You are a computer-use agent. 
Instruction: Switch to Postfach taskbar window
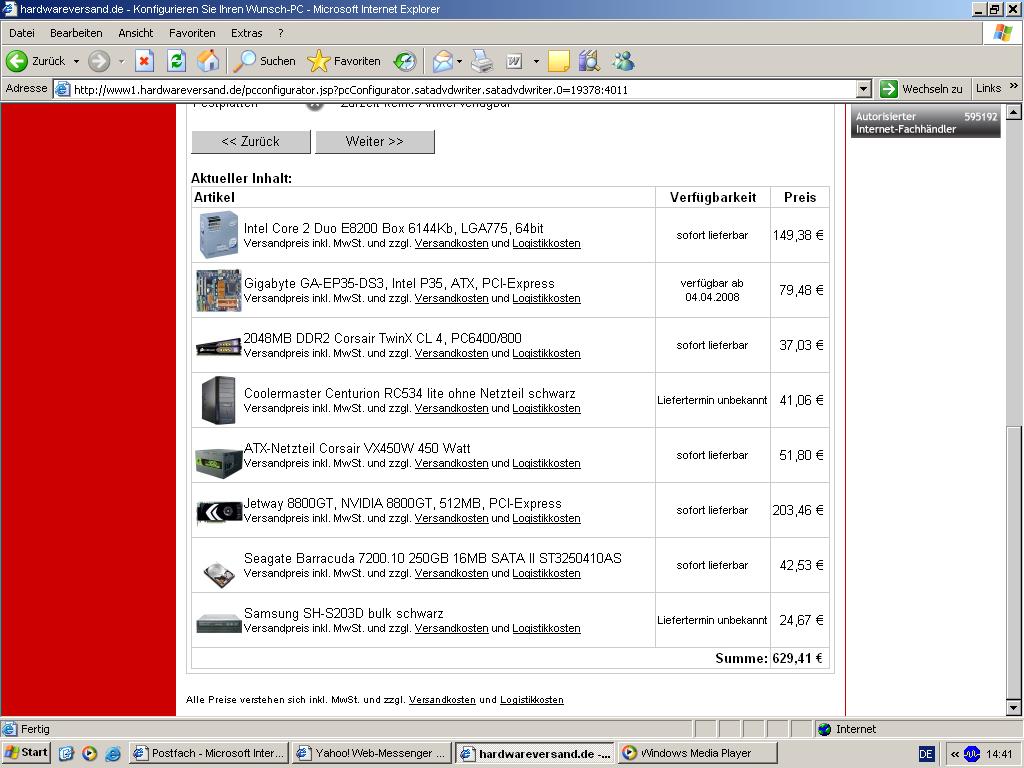click(209, 753)
